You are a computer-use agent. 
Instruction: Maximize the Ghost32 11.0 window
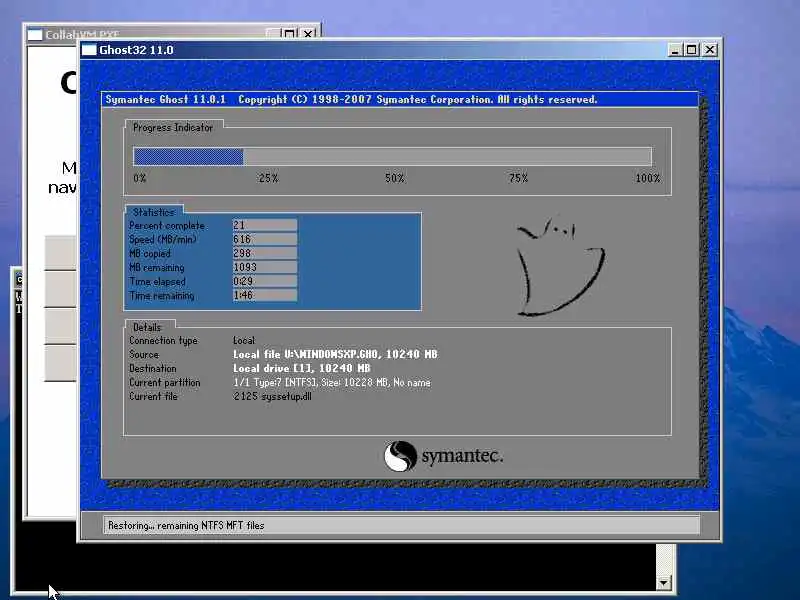692,50
